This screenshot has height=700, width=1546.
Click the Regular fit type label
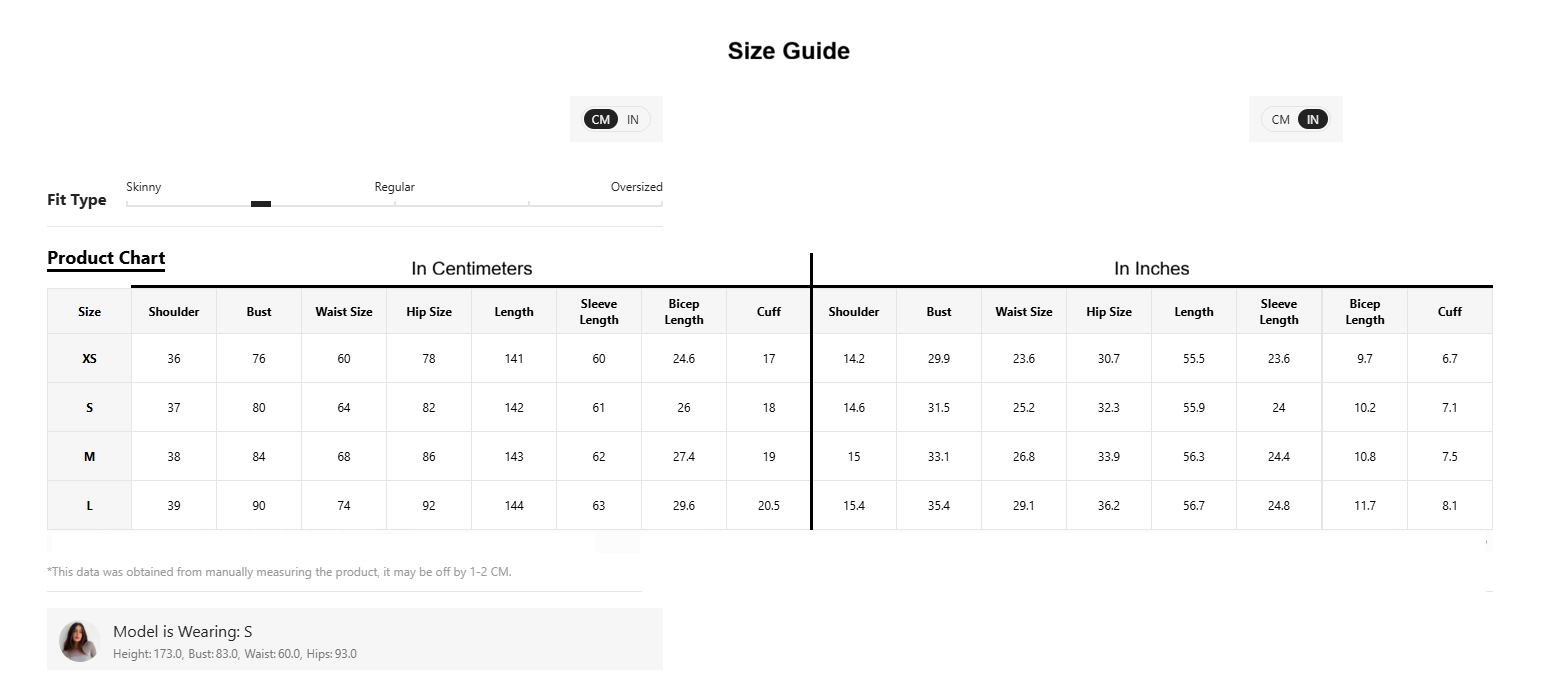coord(394,187)
